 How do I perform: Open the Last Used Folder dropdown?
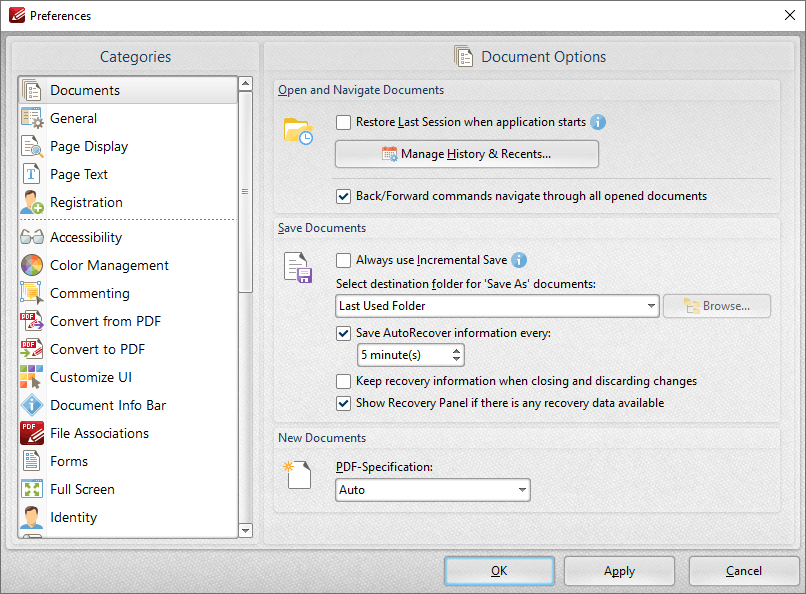(497, 306)
